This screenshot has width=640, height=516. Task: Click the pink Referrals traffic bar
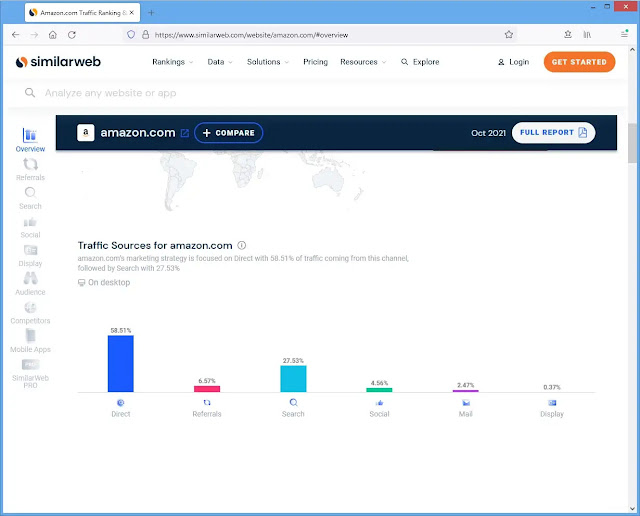(207, 389)
